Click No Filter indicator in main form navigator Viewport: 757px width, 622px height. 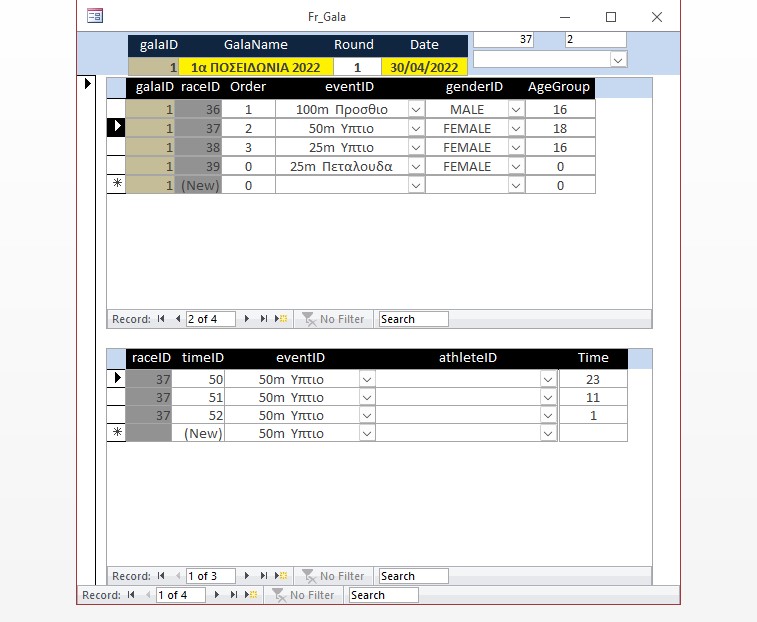click(x=303, y=595)
